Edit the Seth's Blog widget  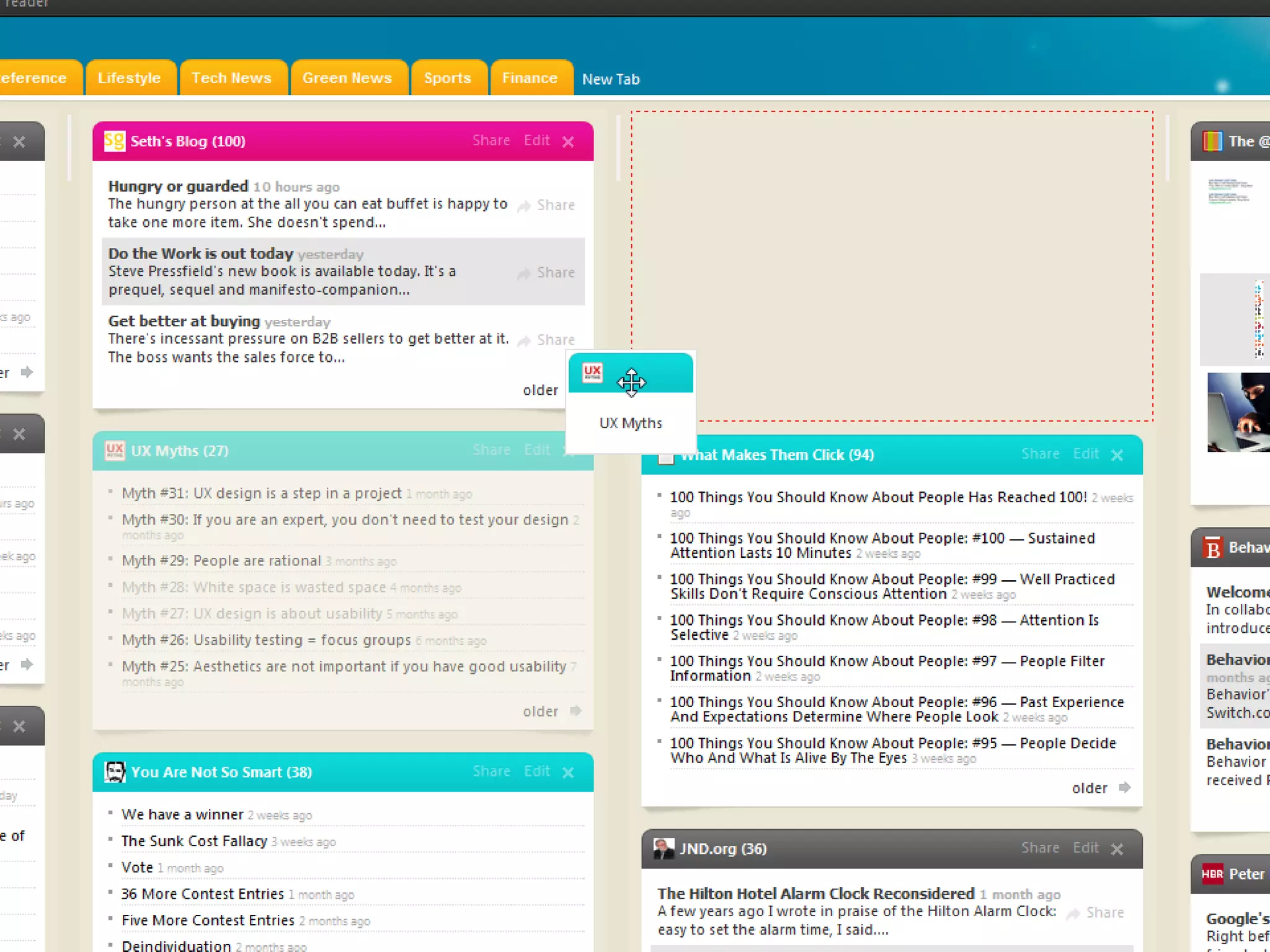pyautogui.click(x=536, y=141)
